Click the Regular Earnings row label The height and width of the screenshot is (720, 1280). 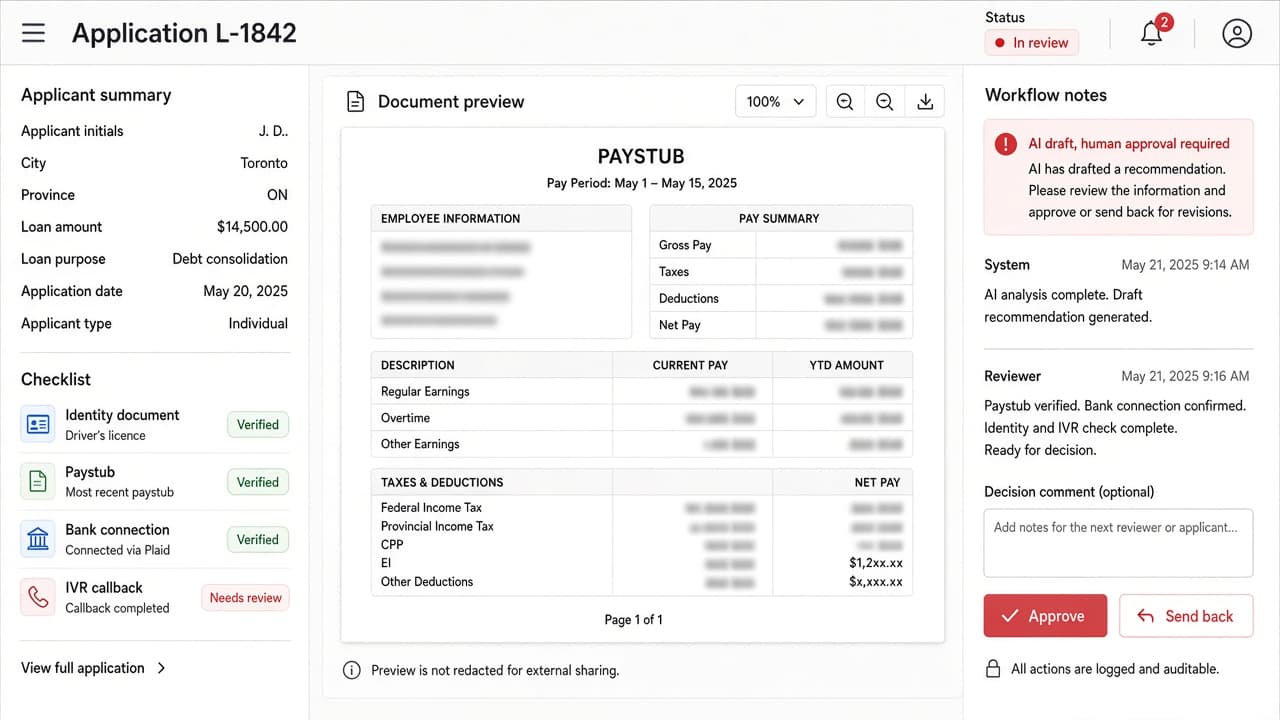click(425, 391)
